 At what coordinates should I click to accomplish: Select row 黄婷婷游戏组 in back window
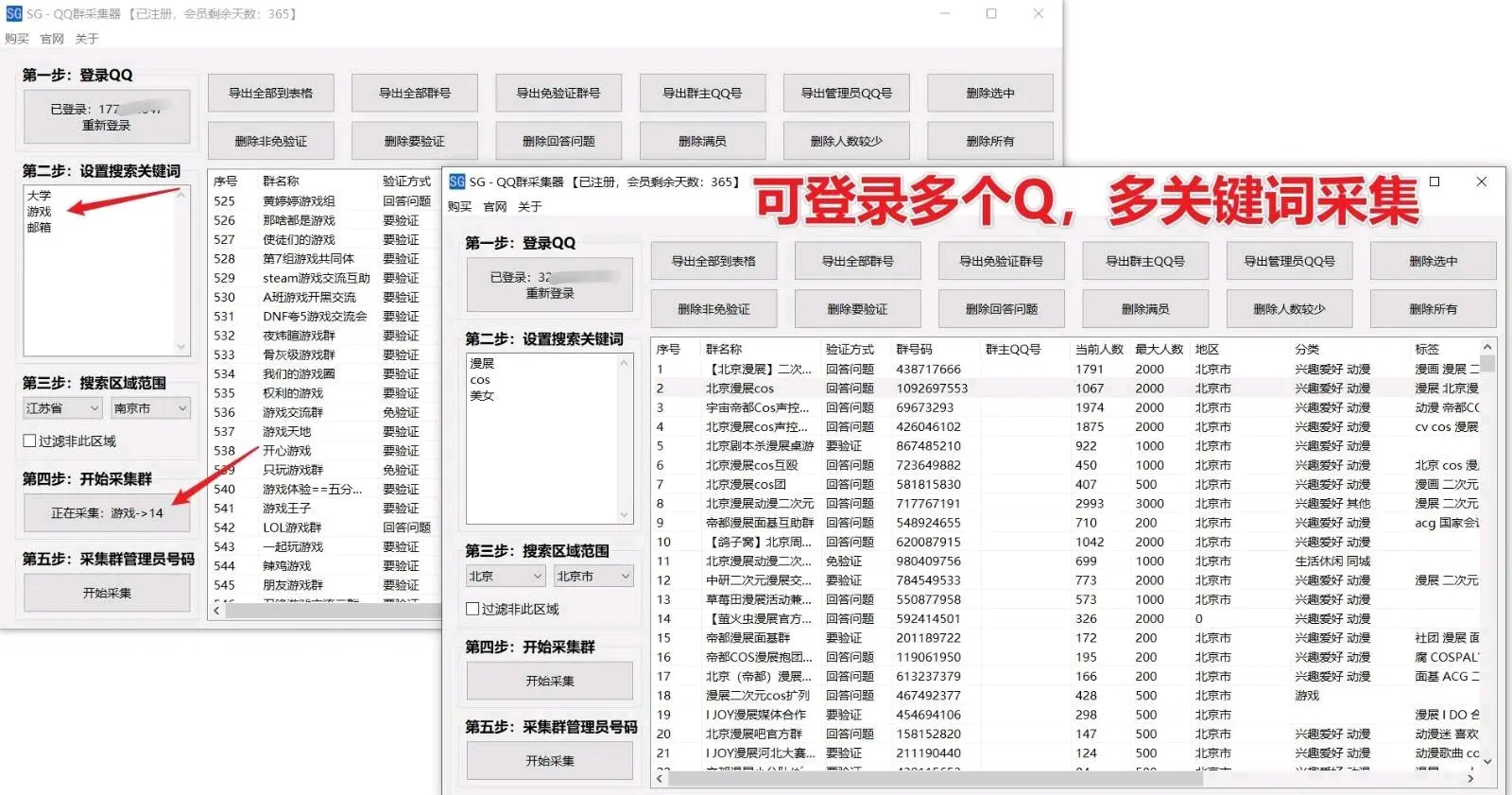coord(325,201)
